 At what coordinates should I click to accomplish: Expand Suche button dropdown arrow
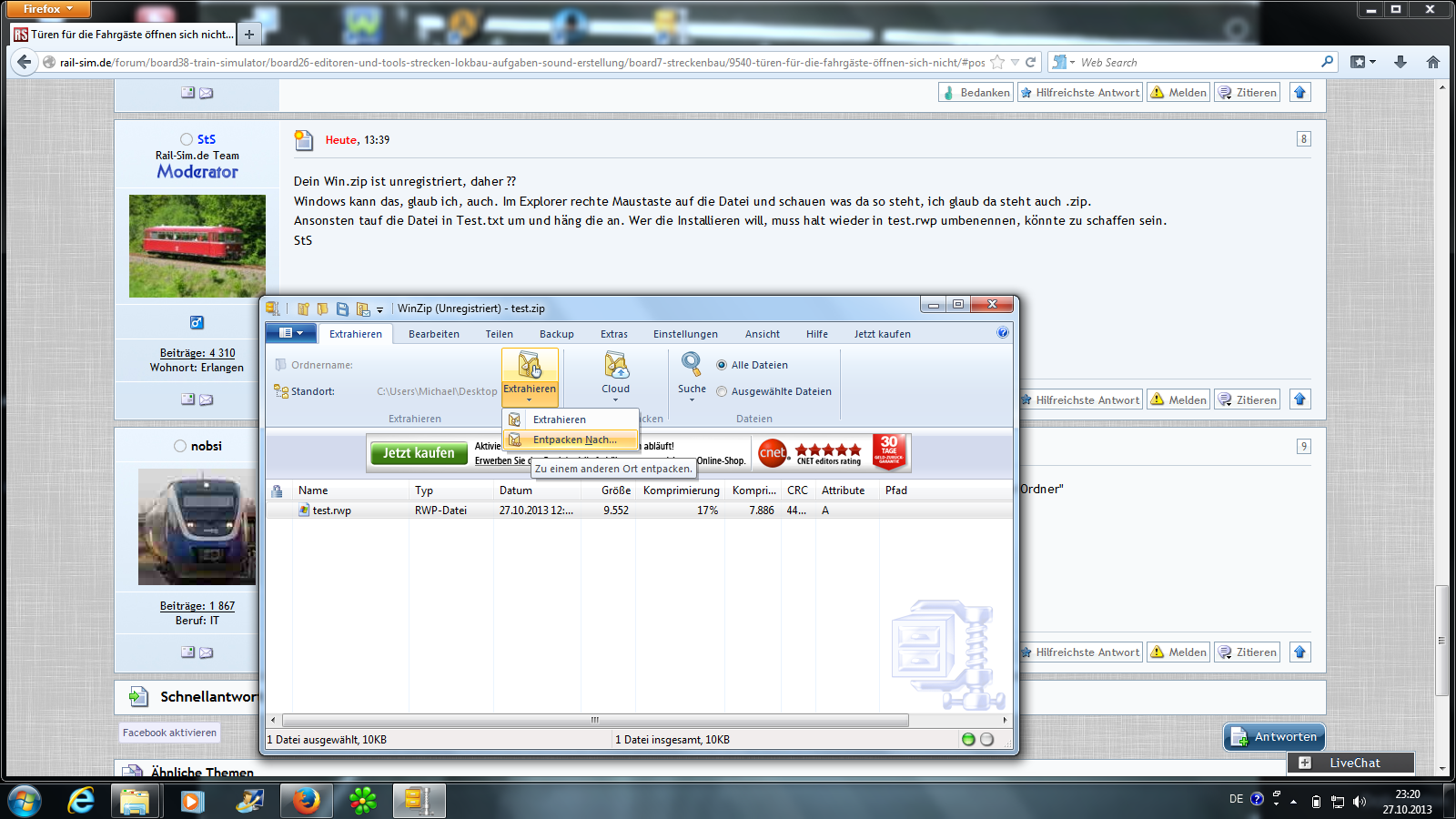click(x=692, y=399)
